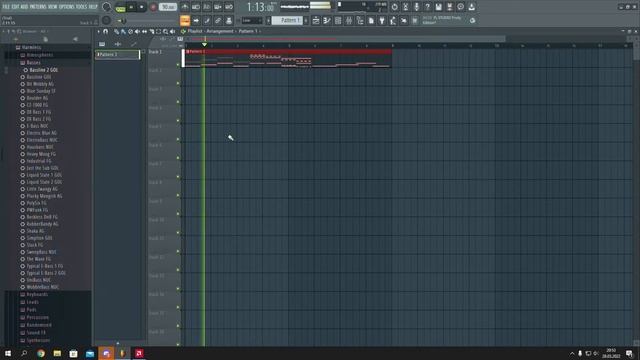Toggle loop recording icon
640x360 pixels.
229,7
